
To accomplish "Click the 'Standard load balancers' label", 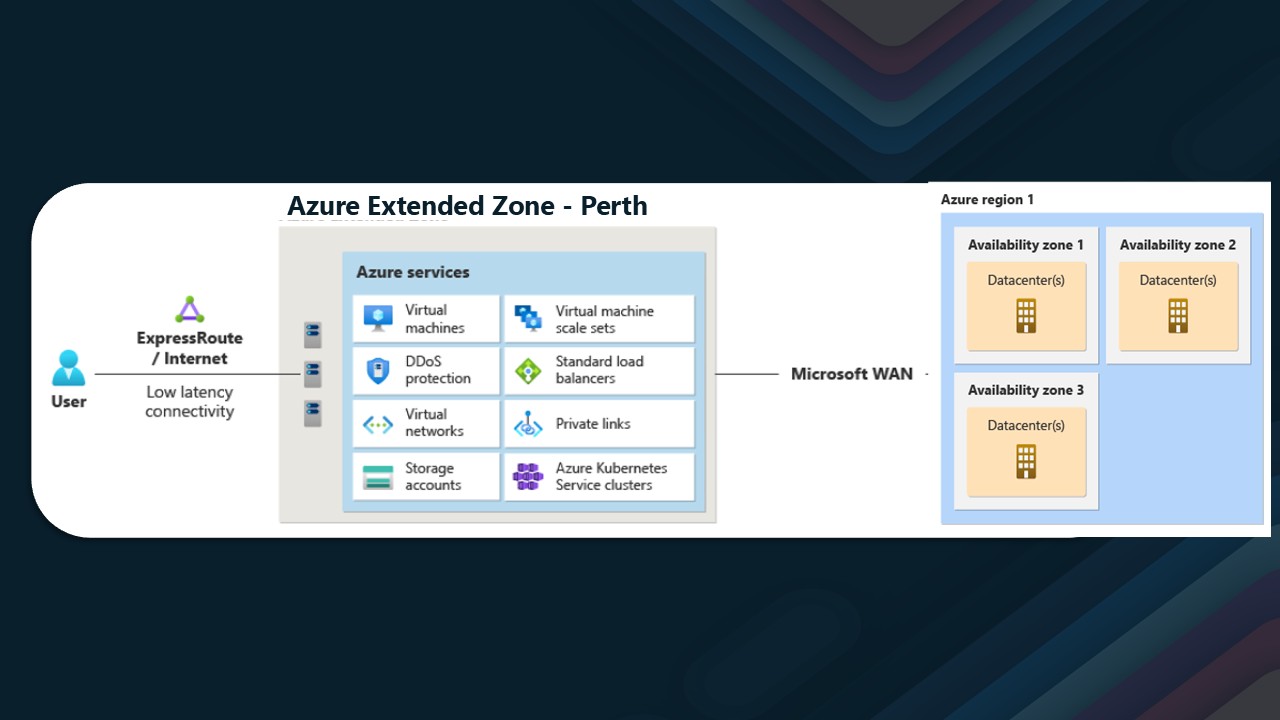I will (600, 370).
